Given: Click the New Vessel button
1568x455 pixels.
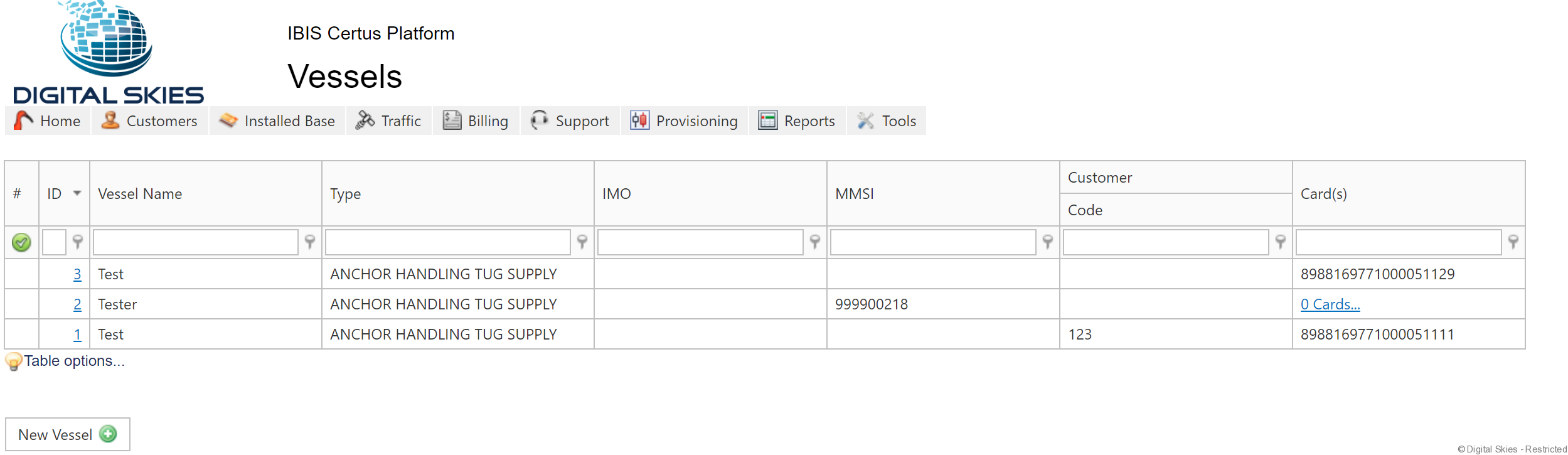Looking at the screenshot, I should pos(67,434).
